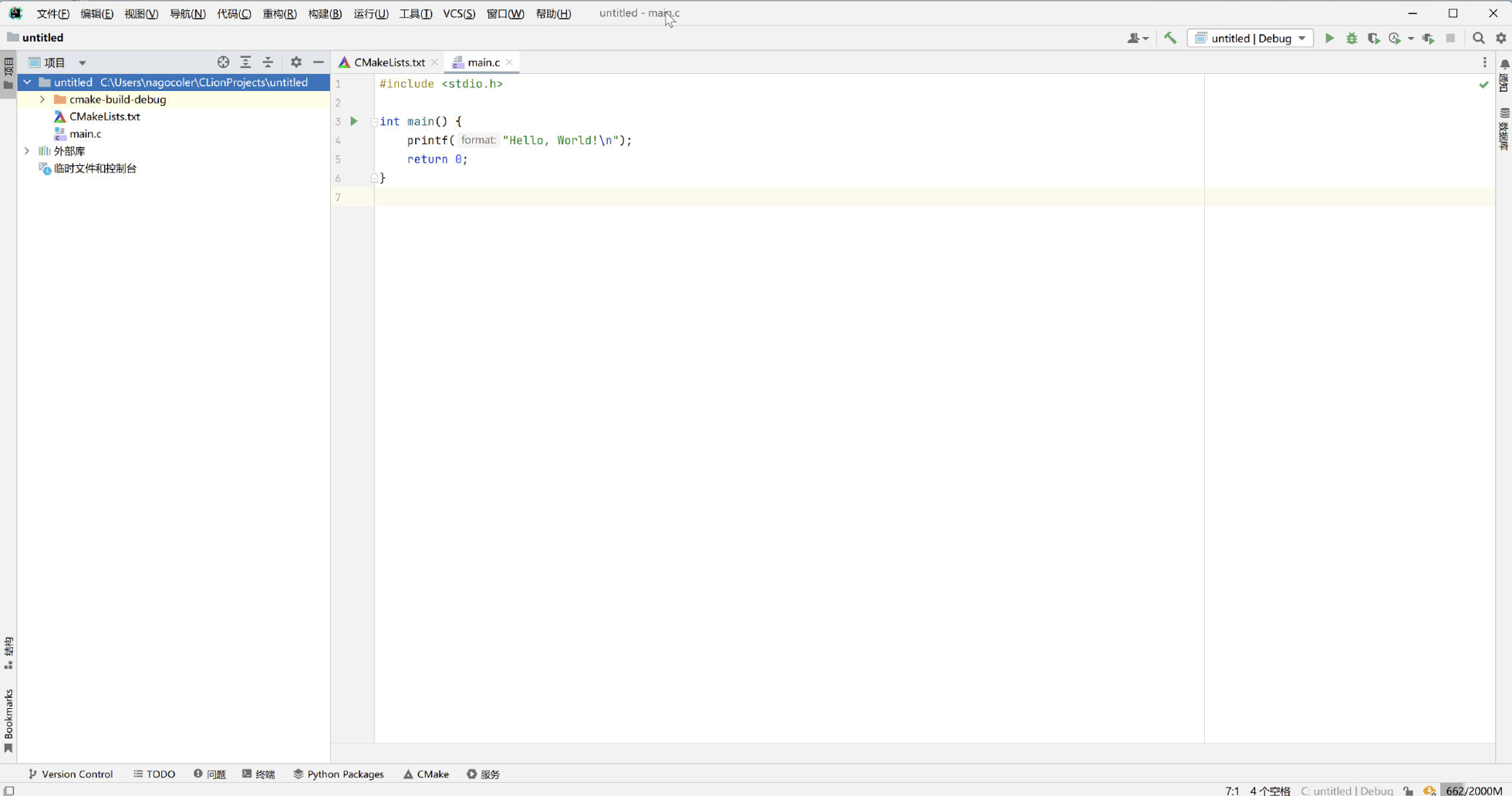Open the CMake tool window
The image size is (1512, 796).
click(426, 774)
